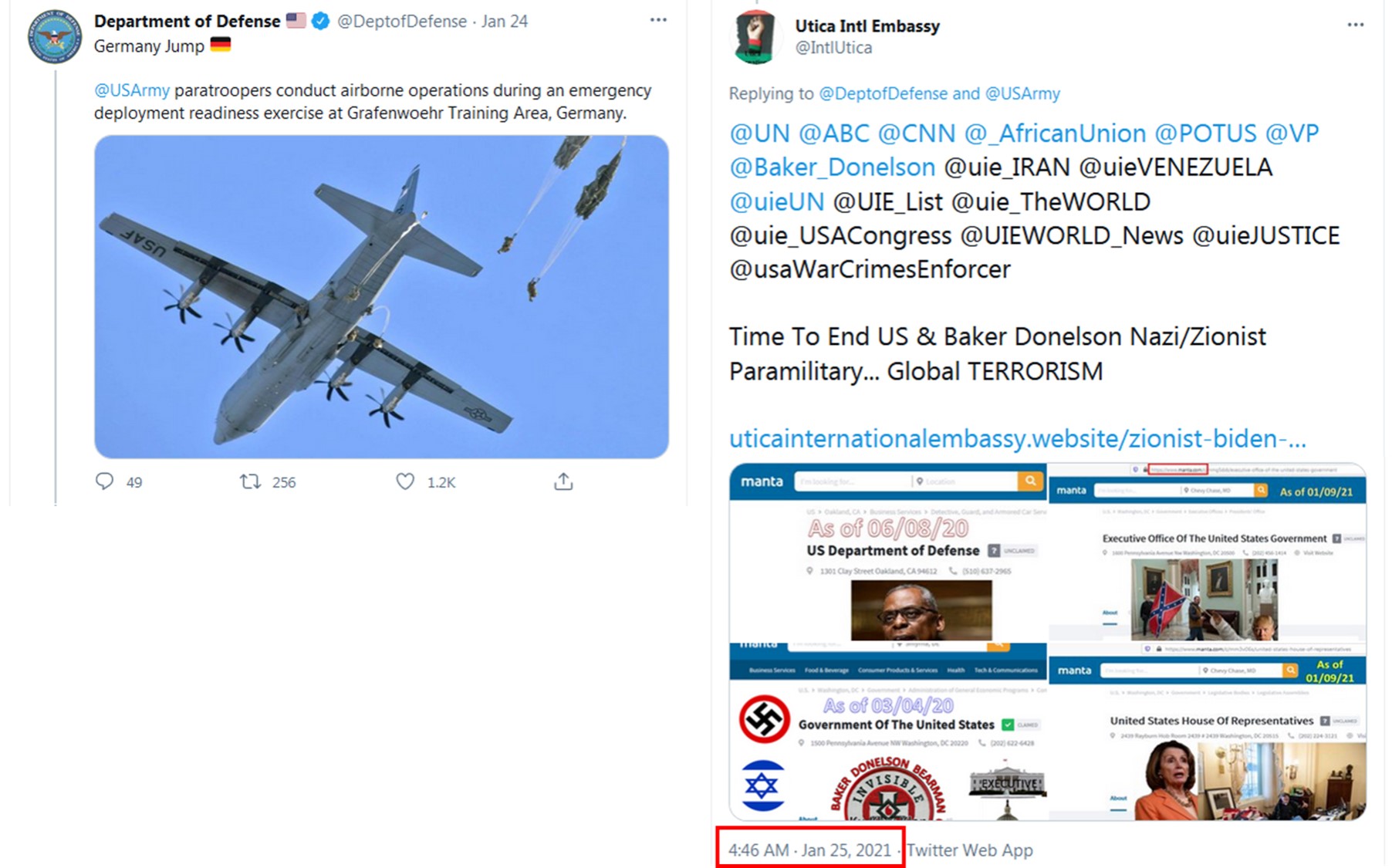Open the @POTUS mention
Screen dimensions: 1392x868
(x=1205, y=133)
